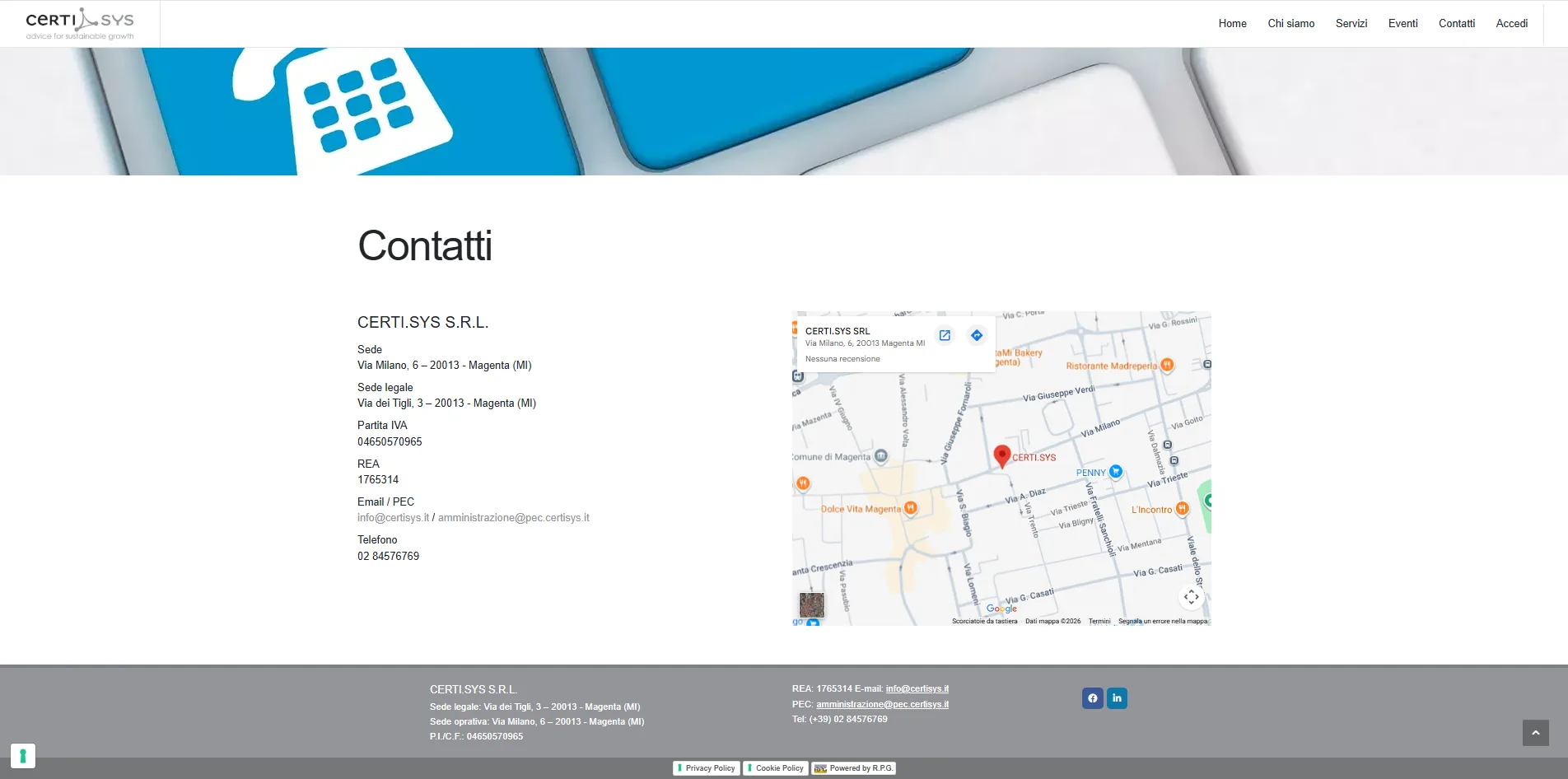
Task: Click Powered by R.P.G. badge
Action: [853, 768]
